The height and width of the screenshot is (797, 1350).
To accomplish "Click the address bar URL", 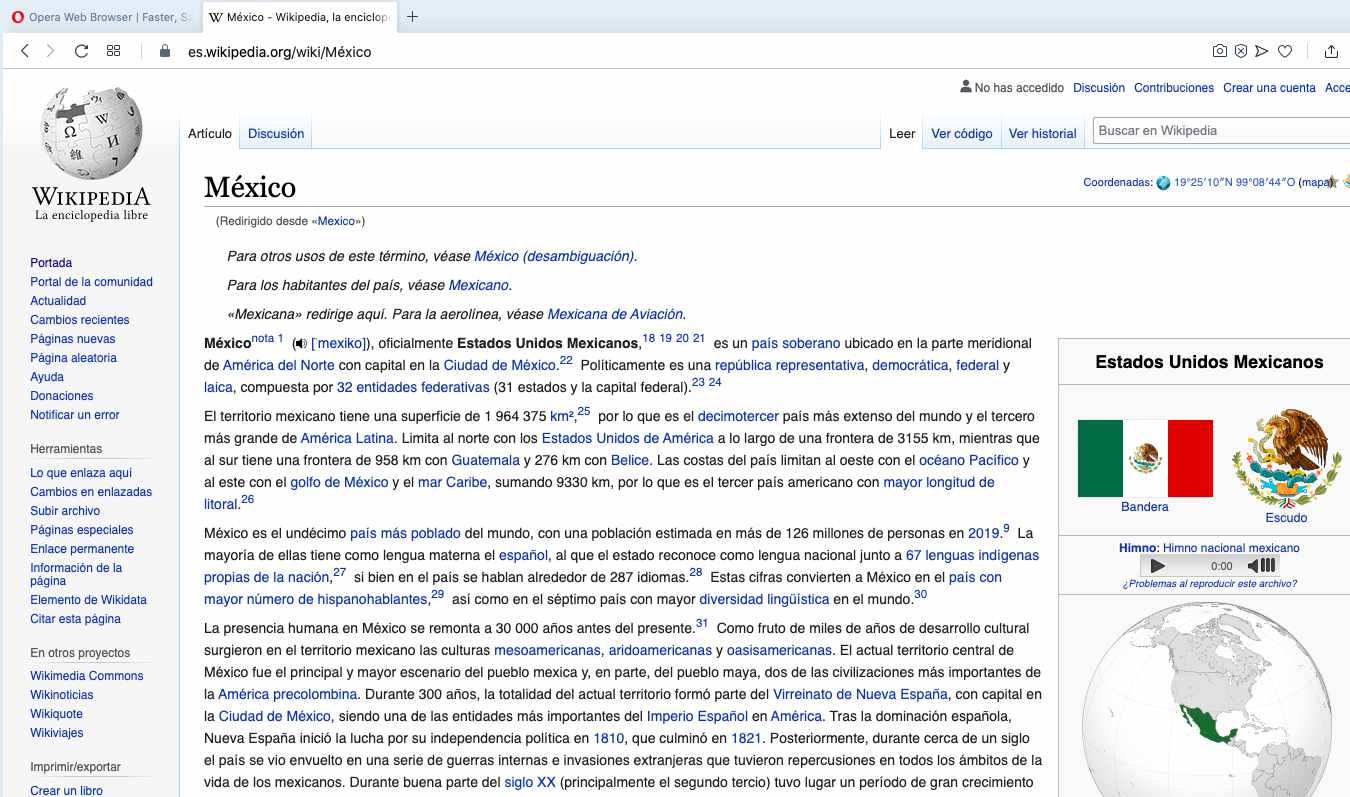I will click(x=280, y=52).
